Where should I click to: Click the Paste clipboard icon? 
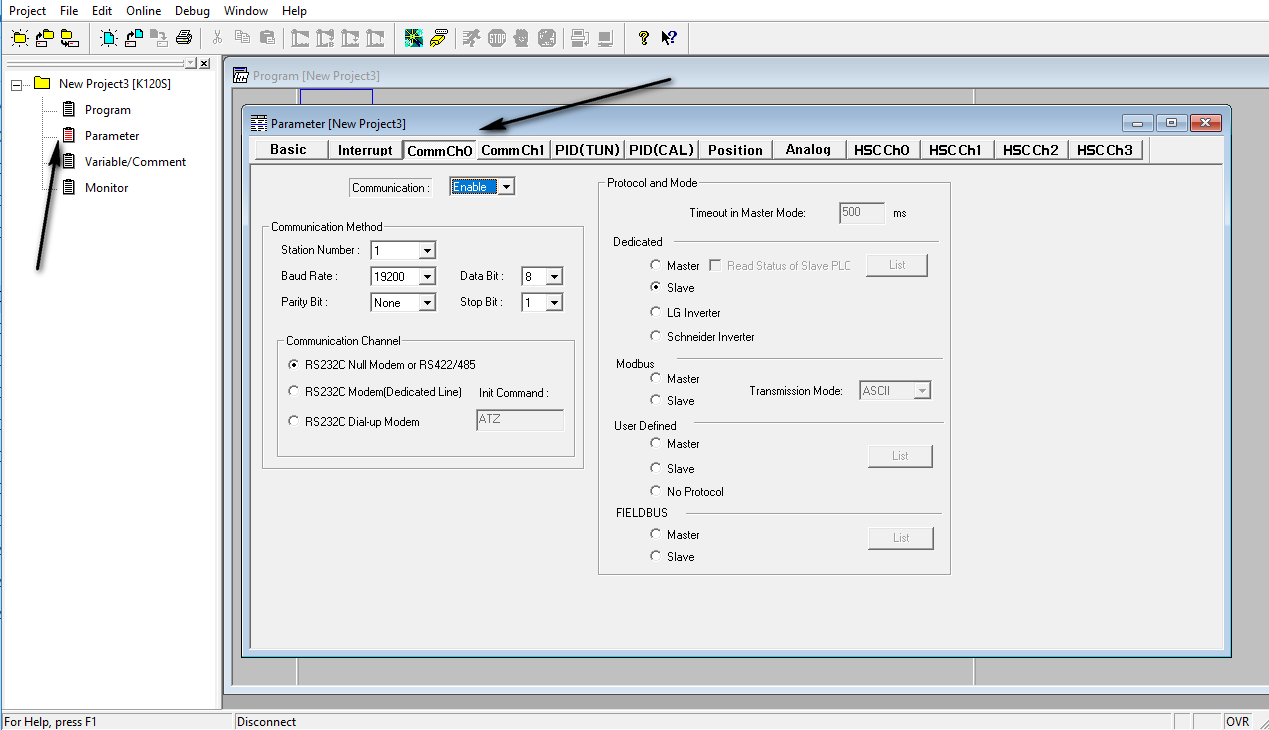tap(267, 38)
